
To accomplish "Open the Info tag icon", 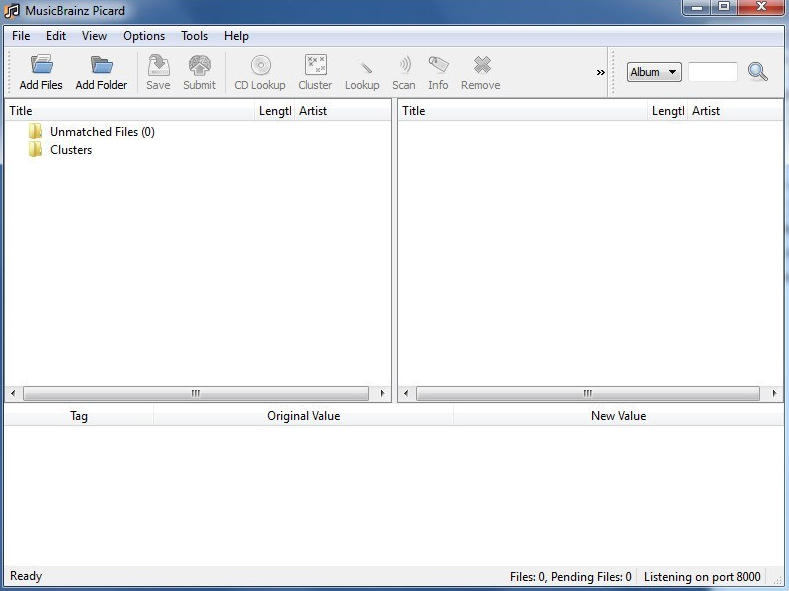I will pyautogui.click(x=438, y=65).
